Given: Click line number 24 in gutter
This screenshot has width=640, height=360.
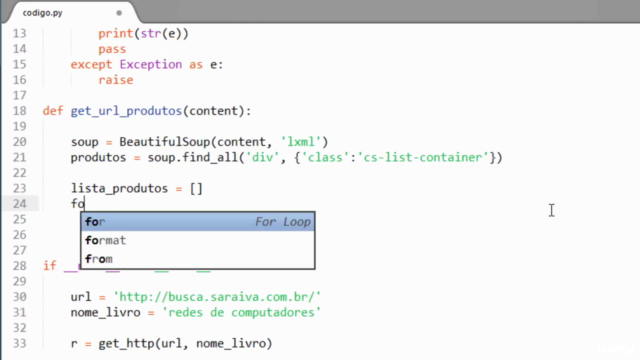Looking at the screenshot, I should (x=19, y=204).
